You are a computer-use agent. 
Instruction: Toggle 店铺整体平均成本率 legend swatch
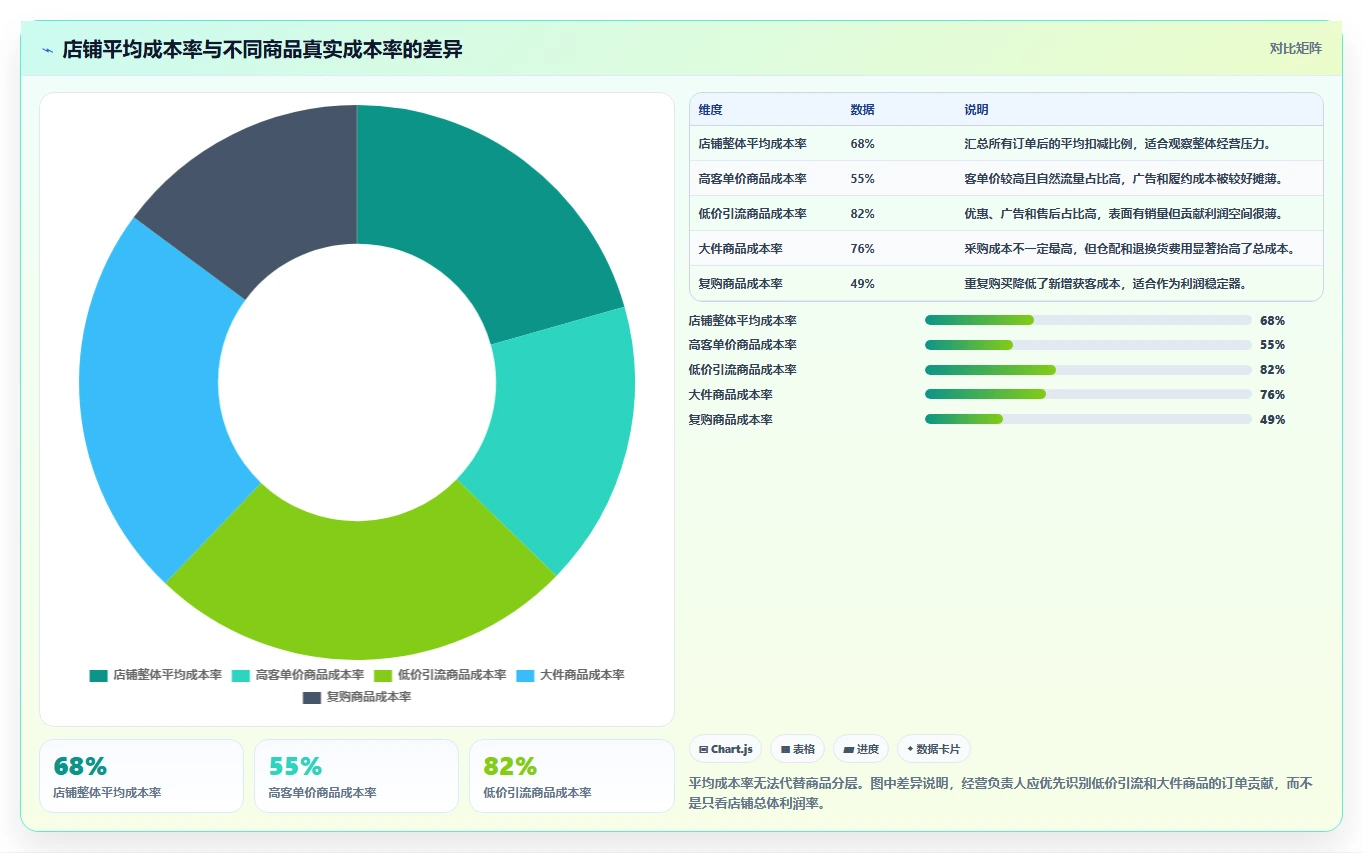coord(98,675)
